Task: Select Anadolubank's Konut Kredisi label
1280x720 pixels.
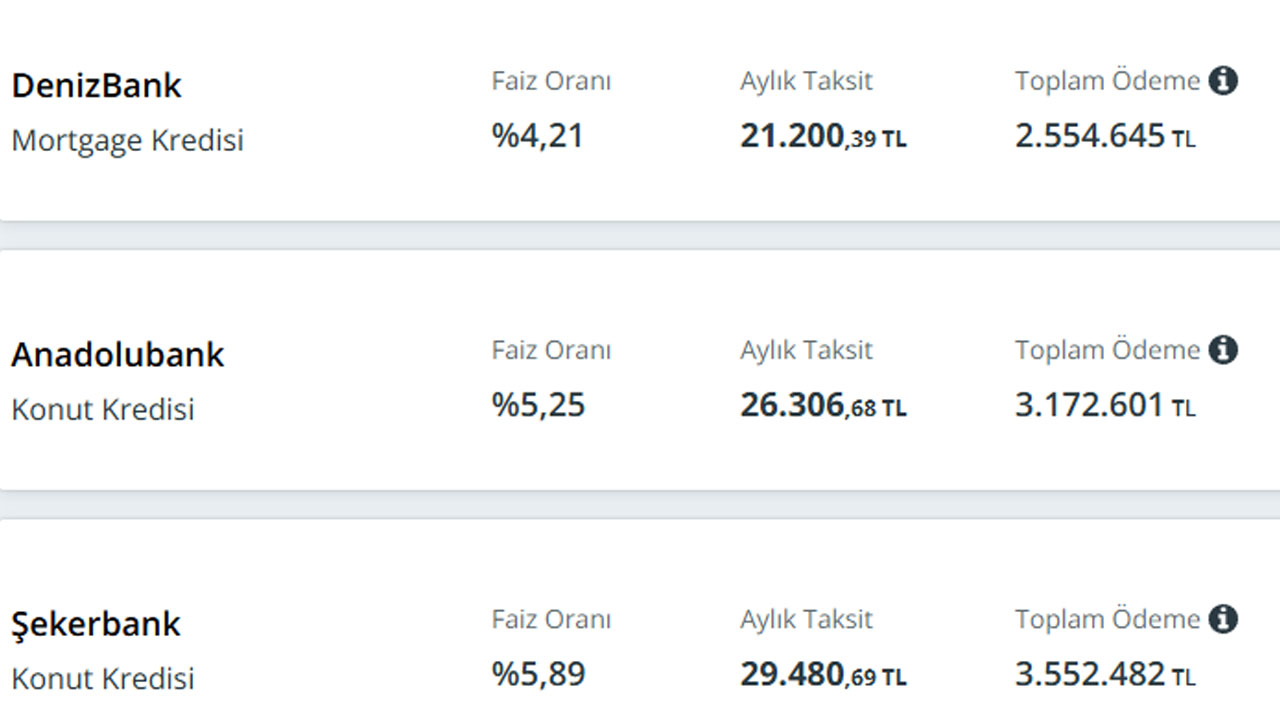Action: click(x=103, y=409)
